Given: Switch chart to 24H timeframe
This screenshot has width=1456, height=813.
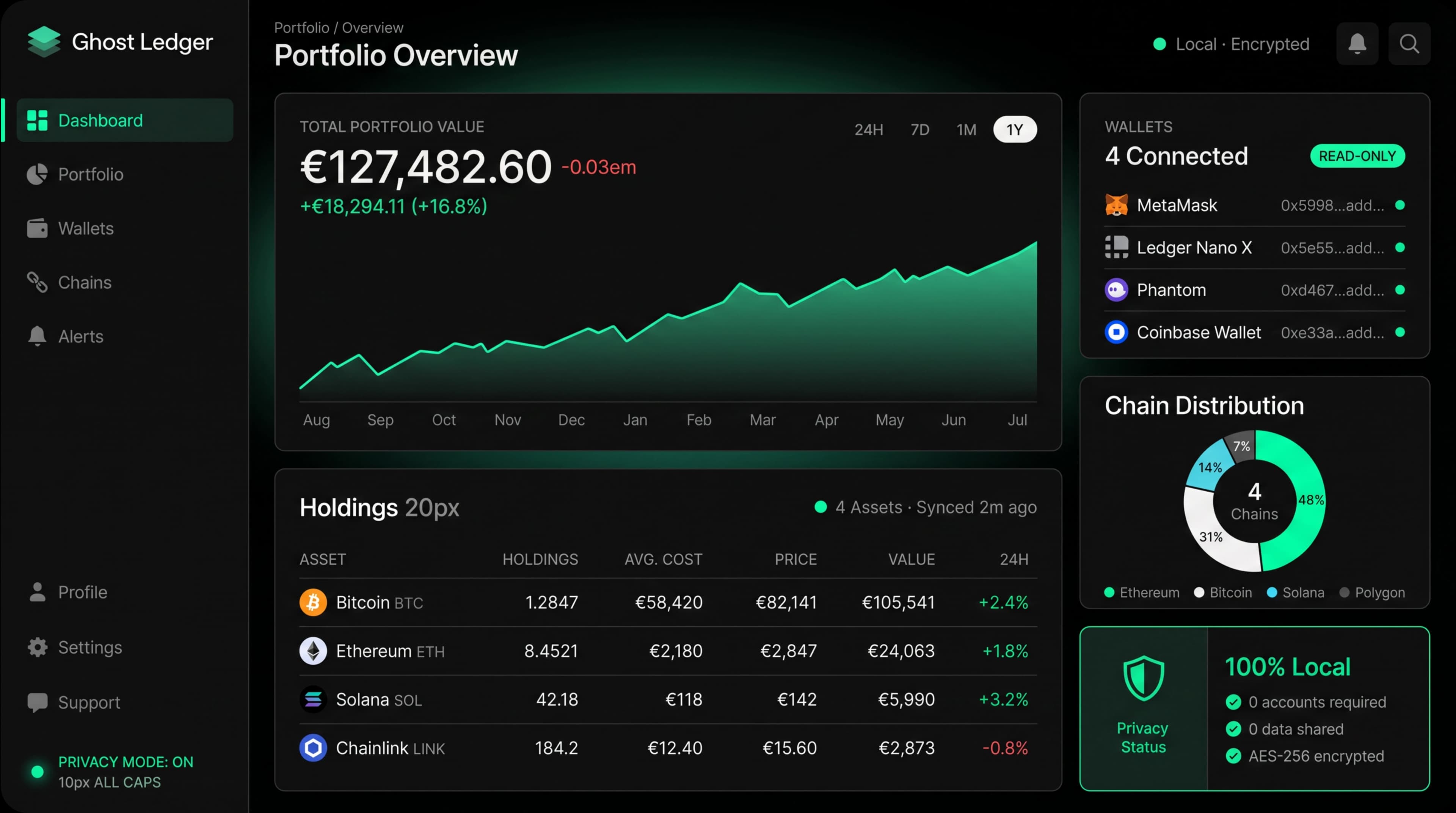Looking at the screenshot, I should coord(869,129).
